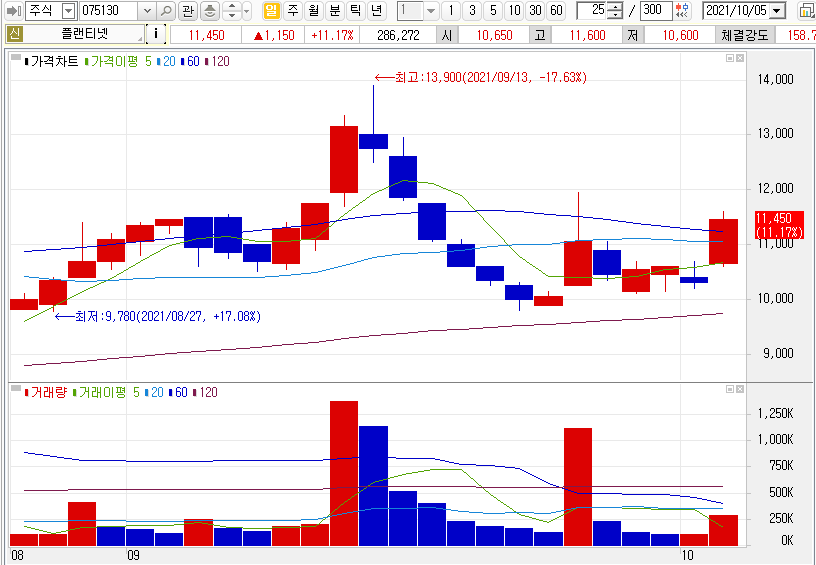
Task: Click the 가격차트 legend label
Action: (x=54, y=61)
